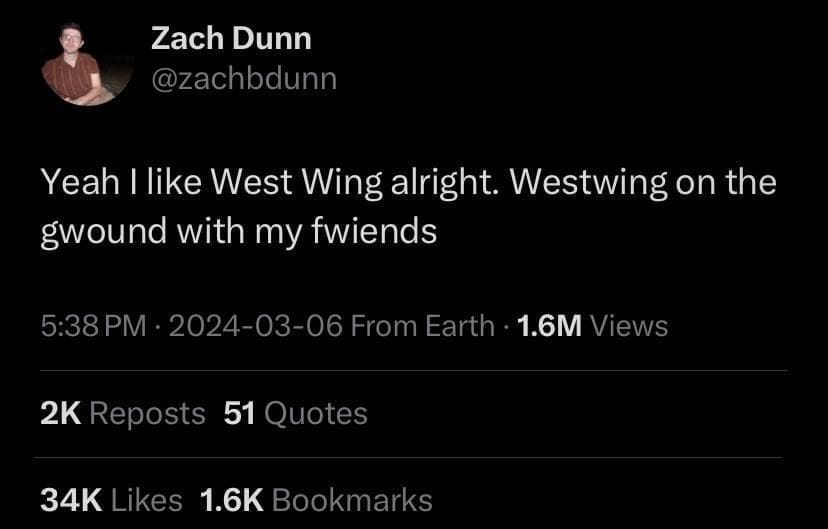Open the Quotes list label

pos(316,413)
